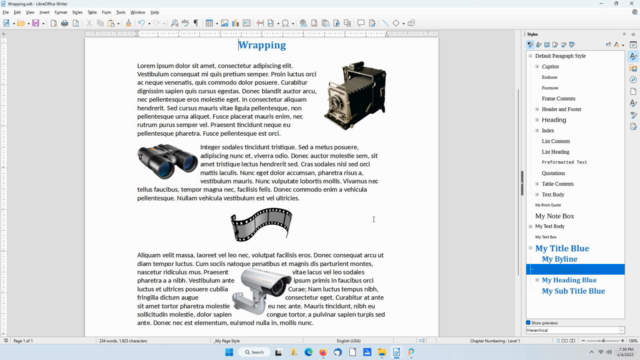
Task: Expand the Heading style node
Action: point(537,120)
